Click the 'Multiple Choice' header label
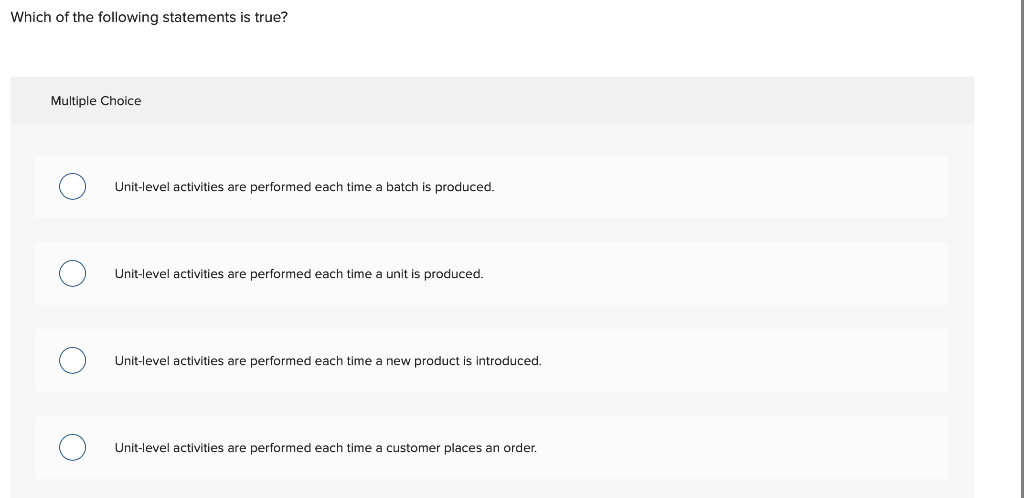1024x498 pixels. pyautogui.click(x=96, y=101)
